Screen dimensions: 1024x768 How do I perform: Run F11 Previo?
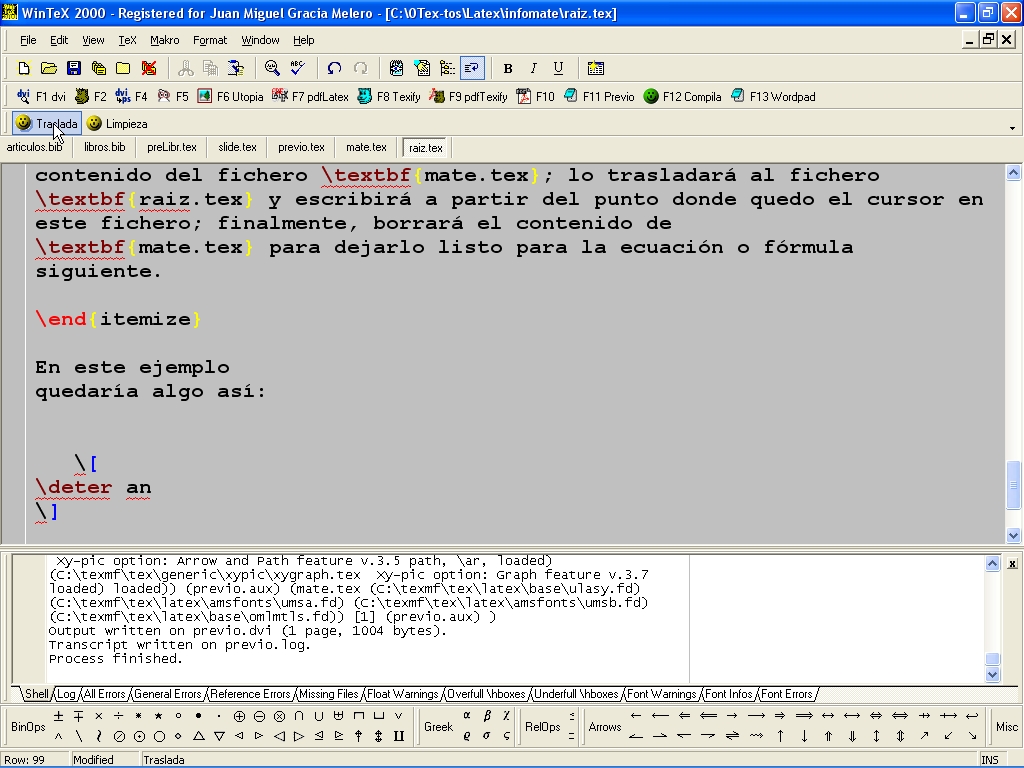pyautogui.click(x=599, y=97)
